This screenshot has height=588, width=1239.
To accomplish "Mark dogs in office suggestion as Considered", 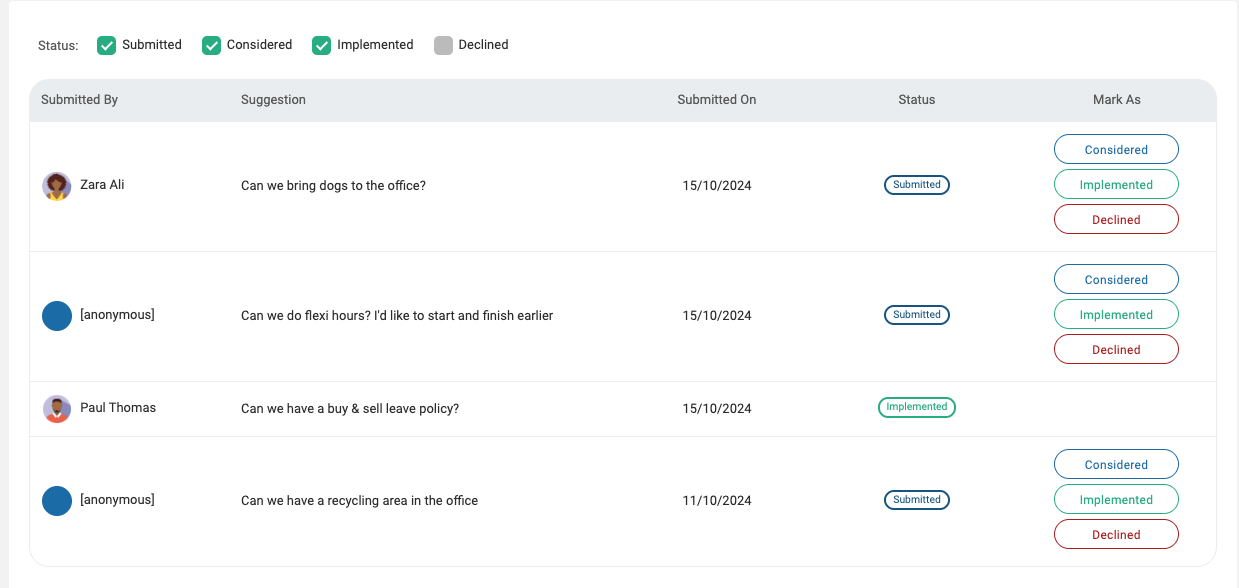I will (1116, 150).
